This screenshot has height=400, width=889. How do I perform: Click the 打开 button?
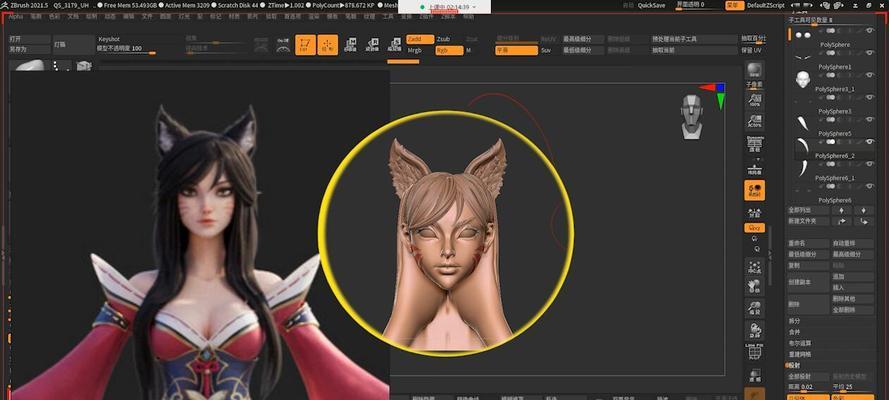coord(29,39)
